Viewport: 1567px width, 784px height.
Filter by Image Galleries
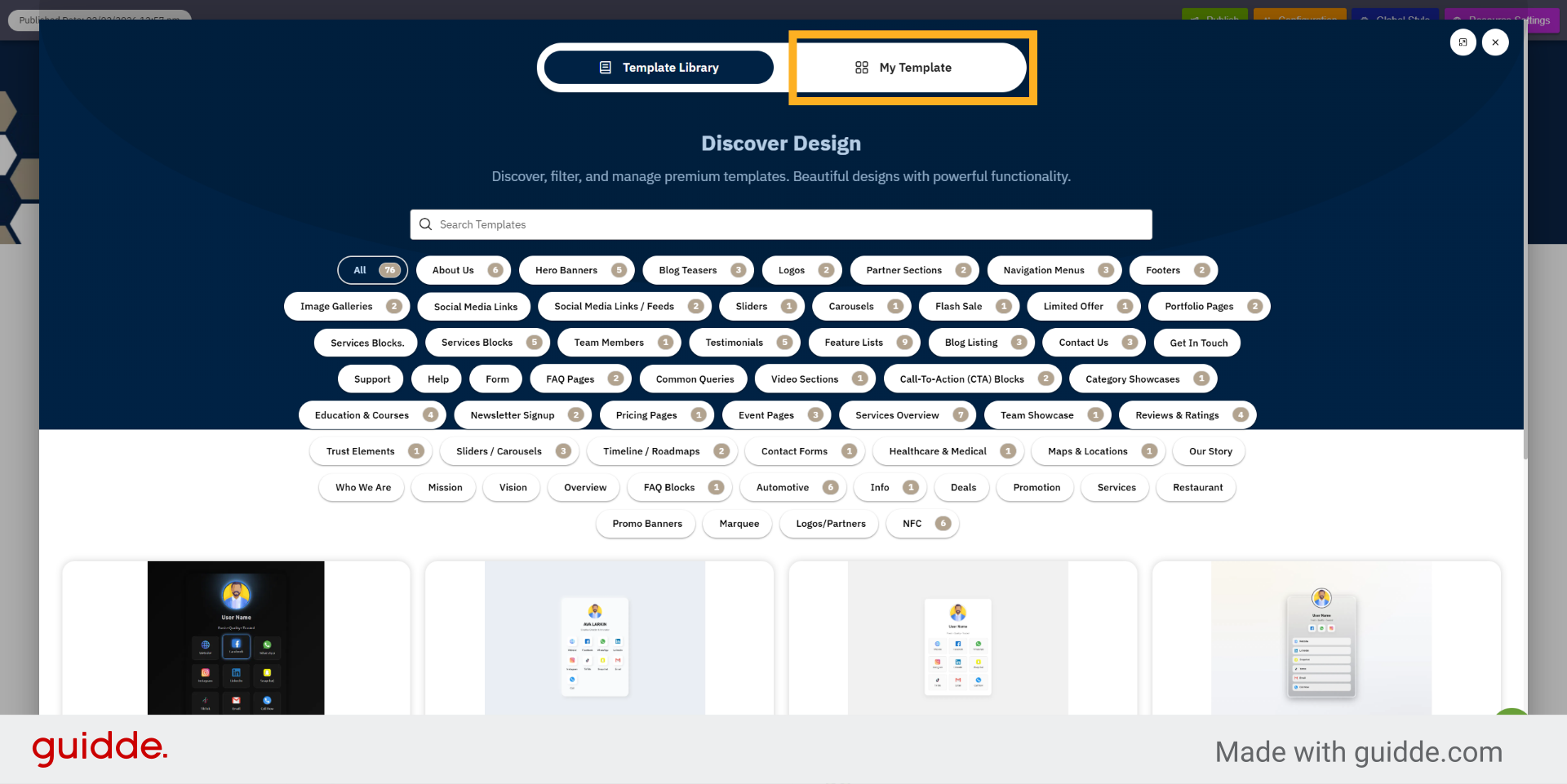pos(347,307)
